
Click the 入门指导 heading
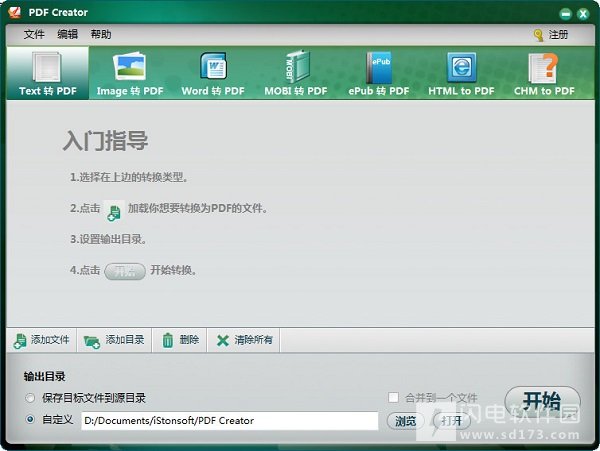[x=105, y=141]
